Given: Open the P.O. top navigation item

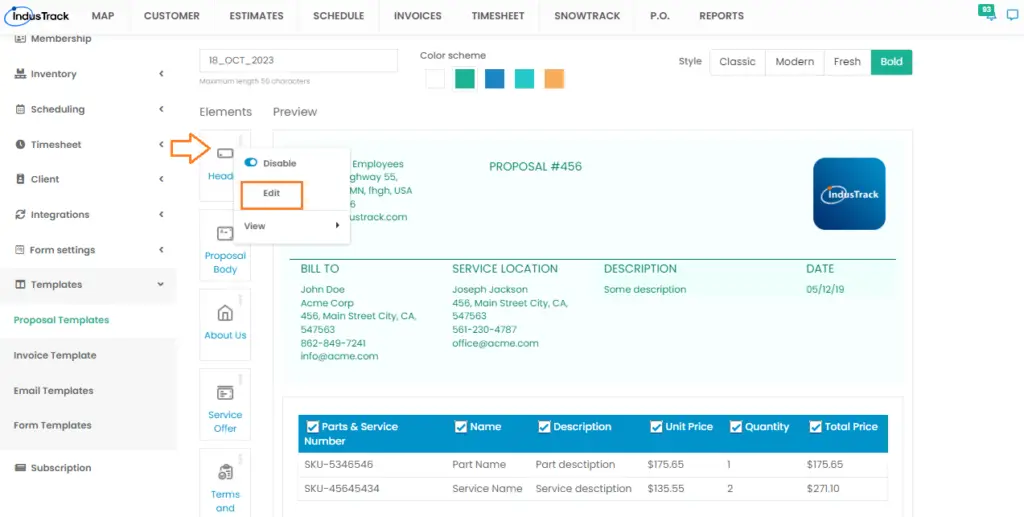Looking at the screenshot, I should (660, 16).
